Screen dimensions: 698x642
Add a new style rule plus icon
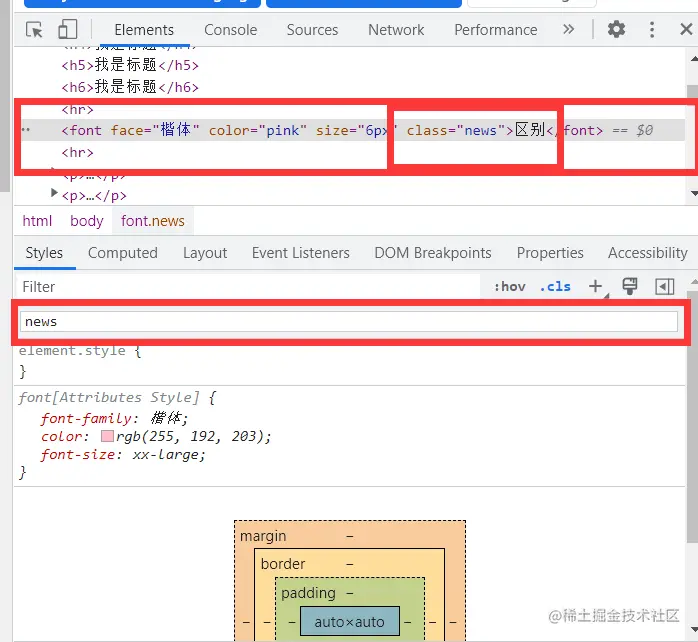[595, 286]
